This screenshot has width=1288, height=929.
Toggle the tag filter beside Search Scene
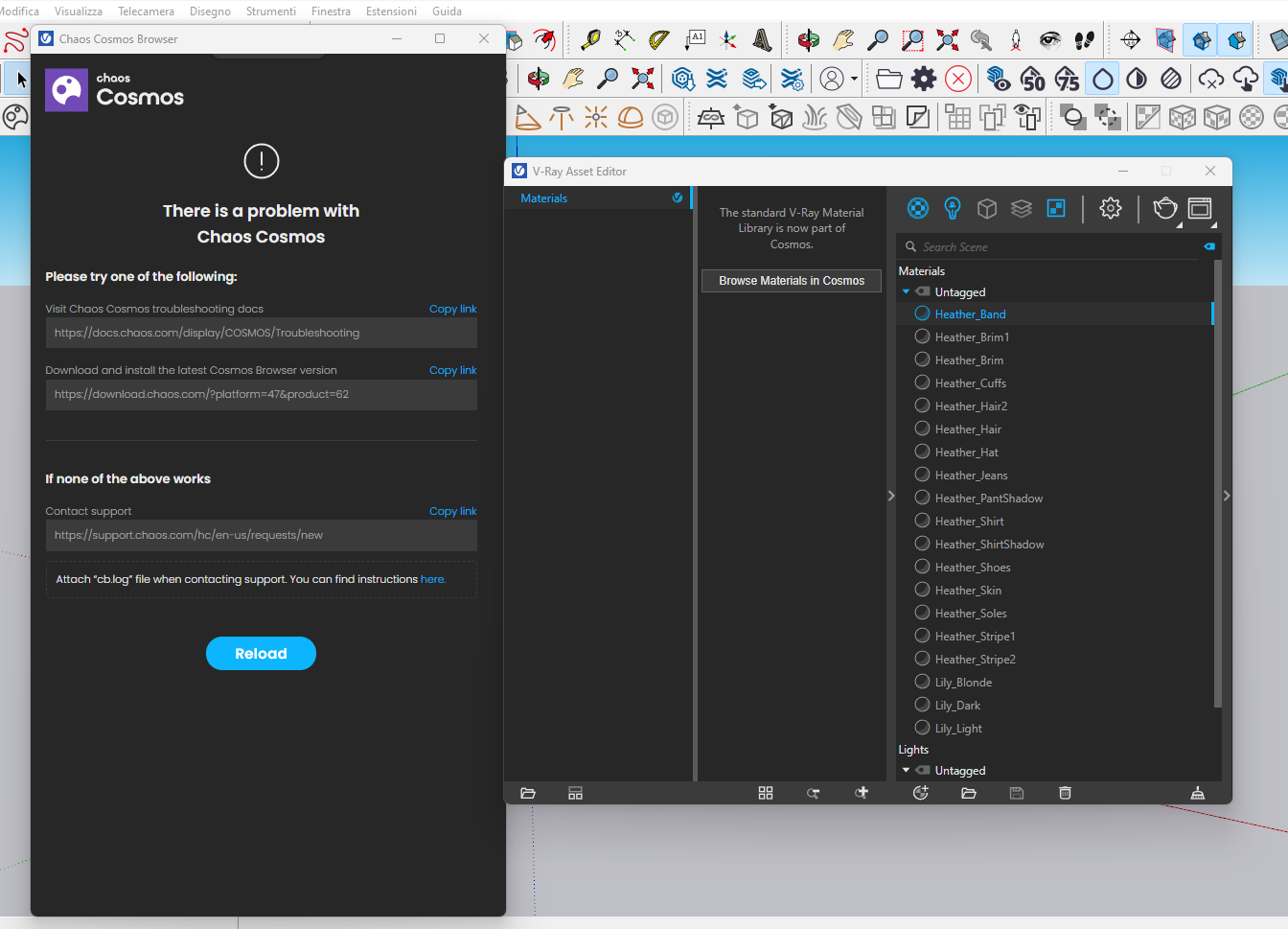tap(1209, 246)
